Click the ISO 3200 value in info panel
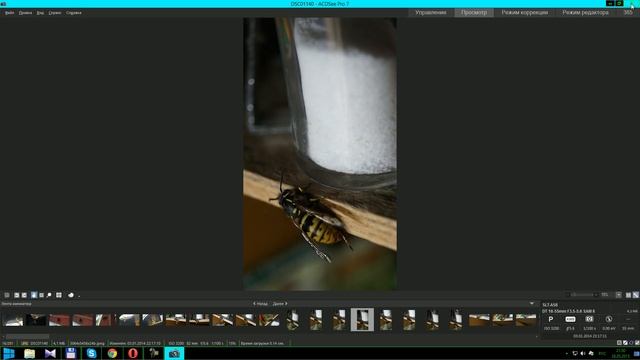 pos(551,328)
